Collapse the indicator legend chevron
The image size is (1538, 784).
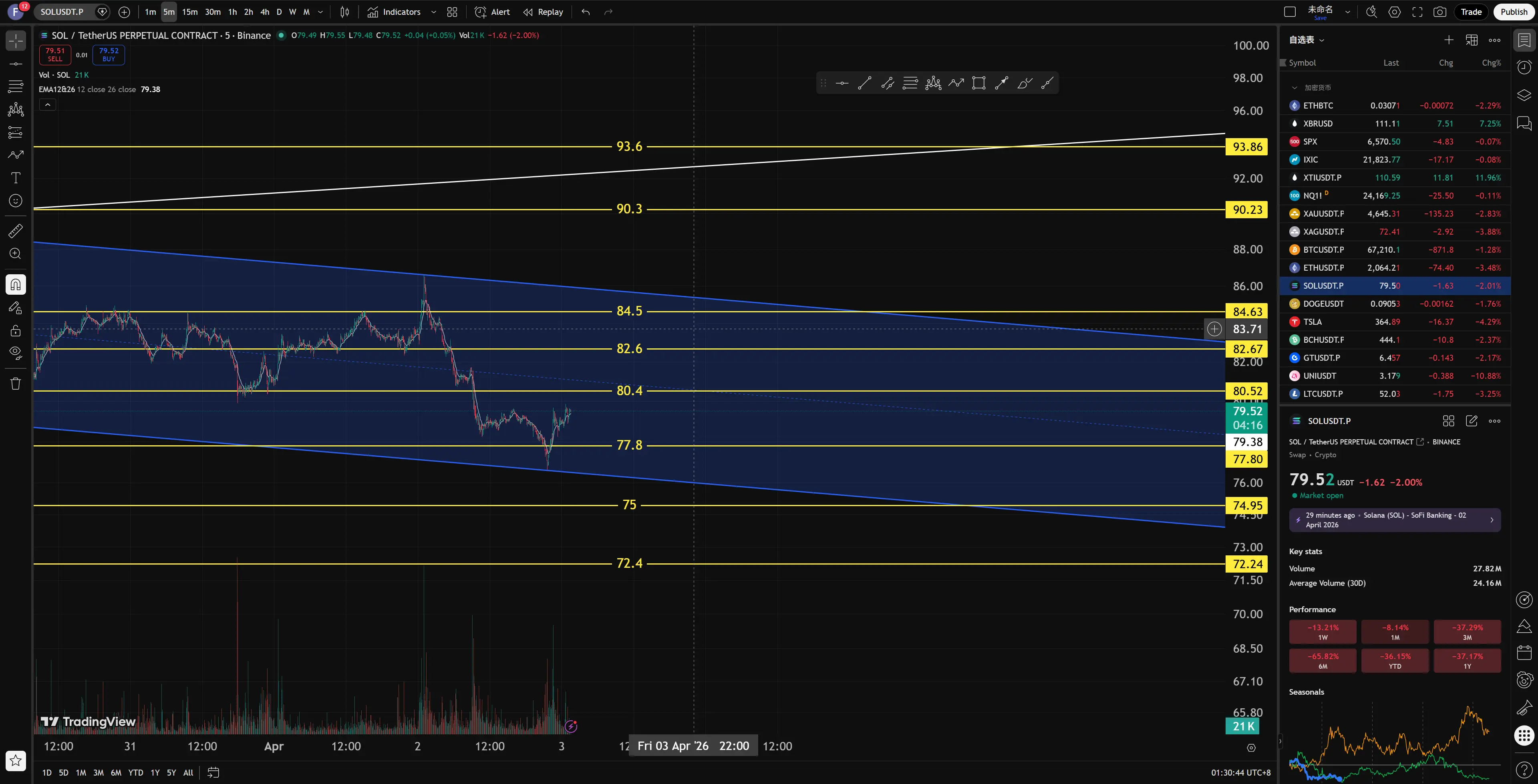(x=48, y=105)
